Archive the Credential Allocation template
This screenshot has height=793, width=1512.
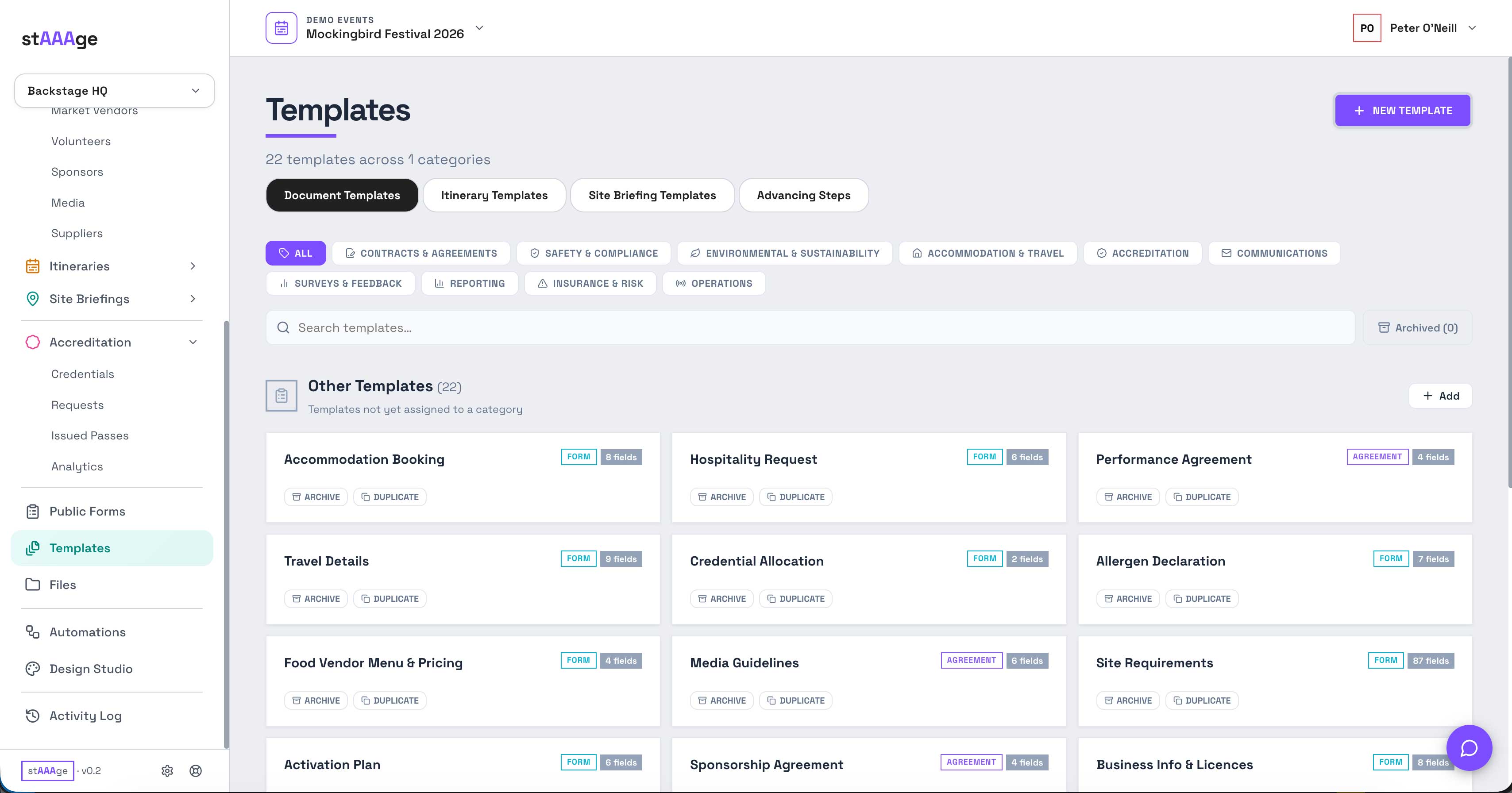(722, 599)
